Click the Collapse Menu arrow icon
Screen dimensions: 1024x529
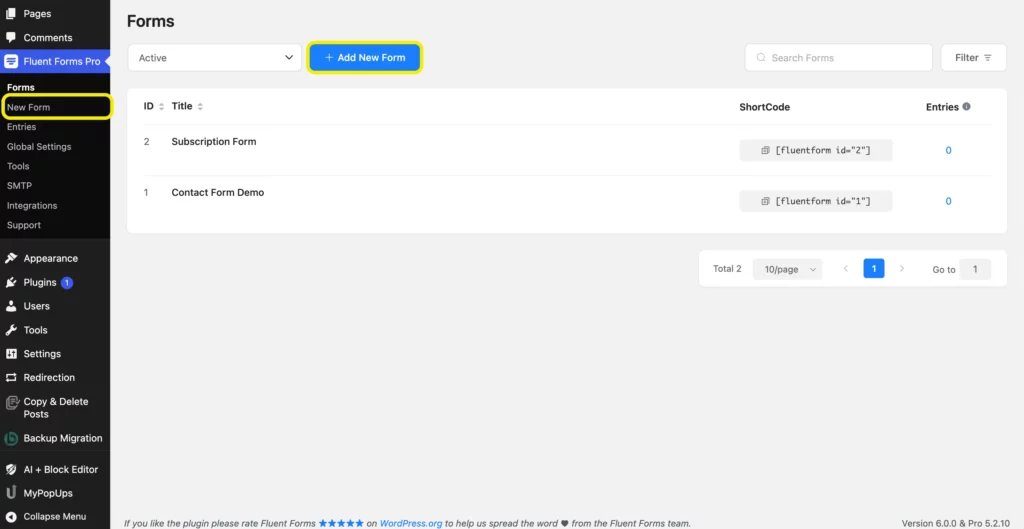tap(11, 517)
